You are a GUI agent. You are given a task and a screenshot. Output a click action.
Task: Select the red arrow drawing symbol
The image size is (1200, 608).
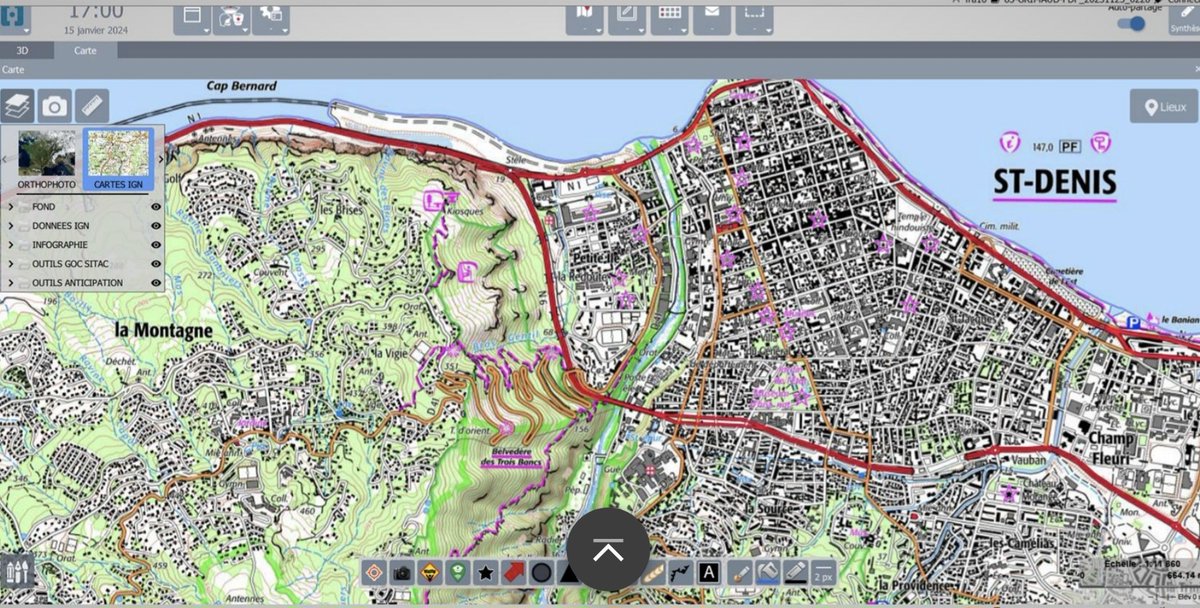click(512, 572)
